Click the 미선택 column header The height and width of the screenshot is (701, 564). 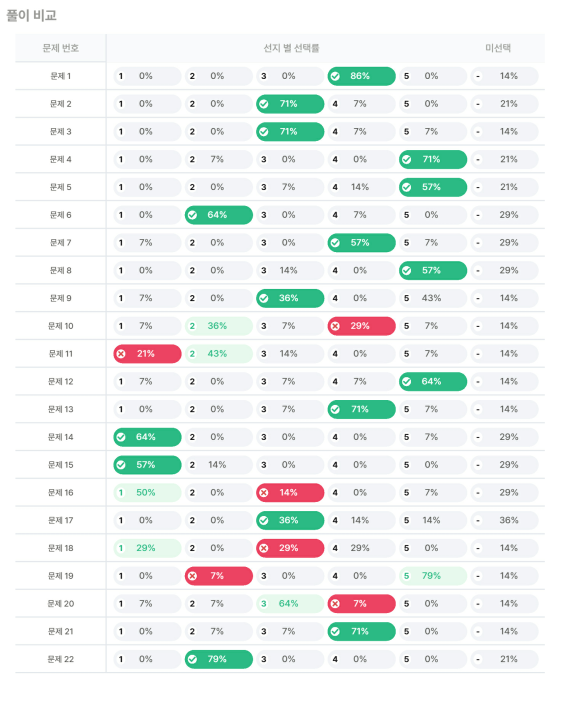[498, 48]
